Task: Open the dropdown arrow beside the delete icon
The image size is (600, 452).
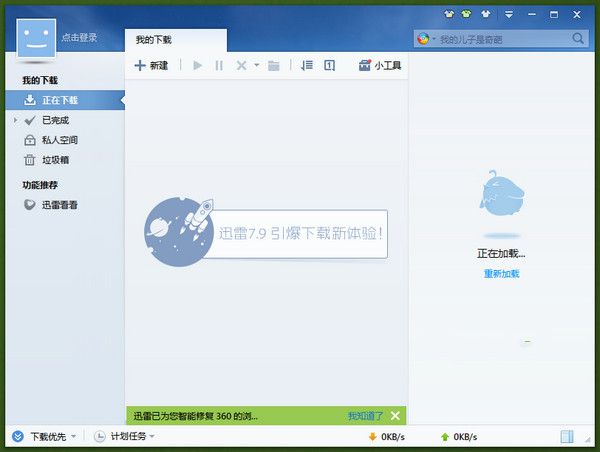Action: pos(256,65)
